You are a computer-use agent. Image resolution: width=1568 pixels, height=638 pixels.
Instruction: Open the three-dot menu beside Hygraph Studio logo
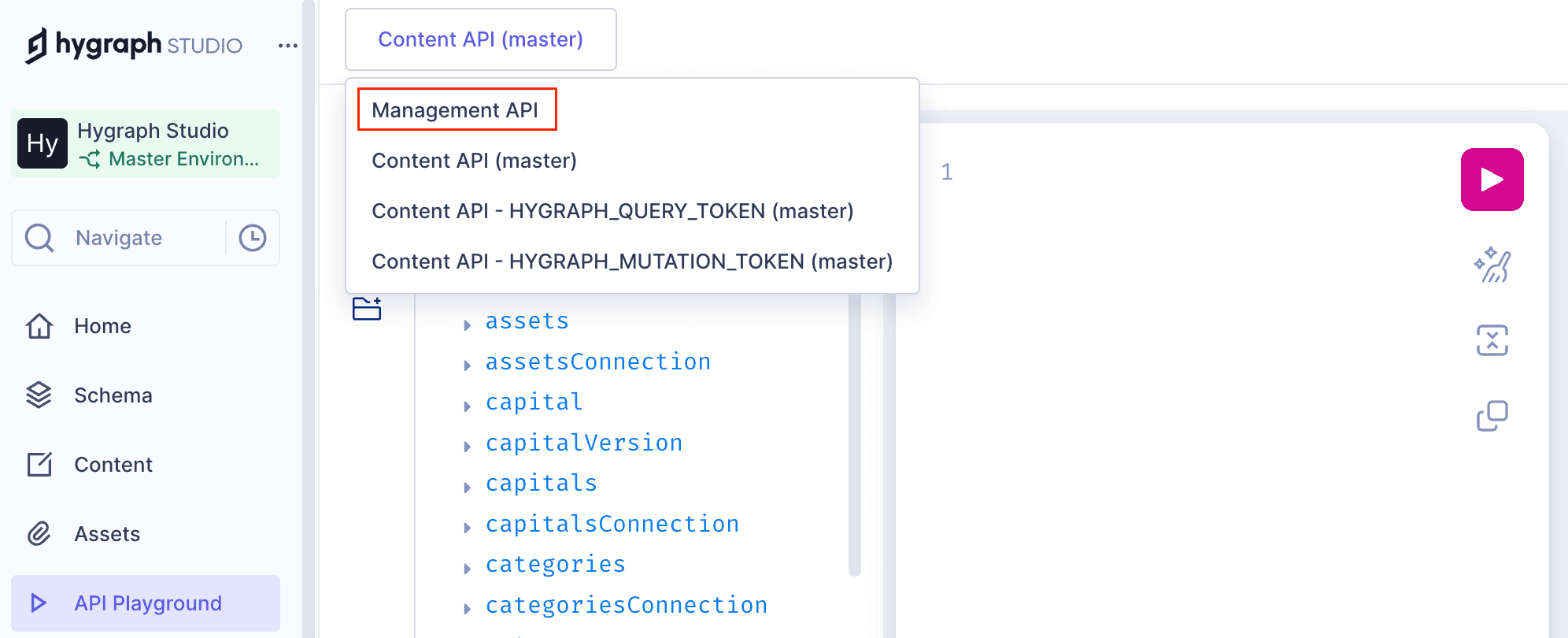pos(288,46)
